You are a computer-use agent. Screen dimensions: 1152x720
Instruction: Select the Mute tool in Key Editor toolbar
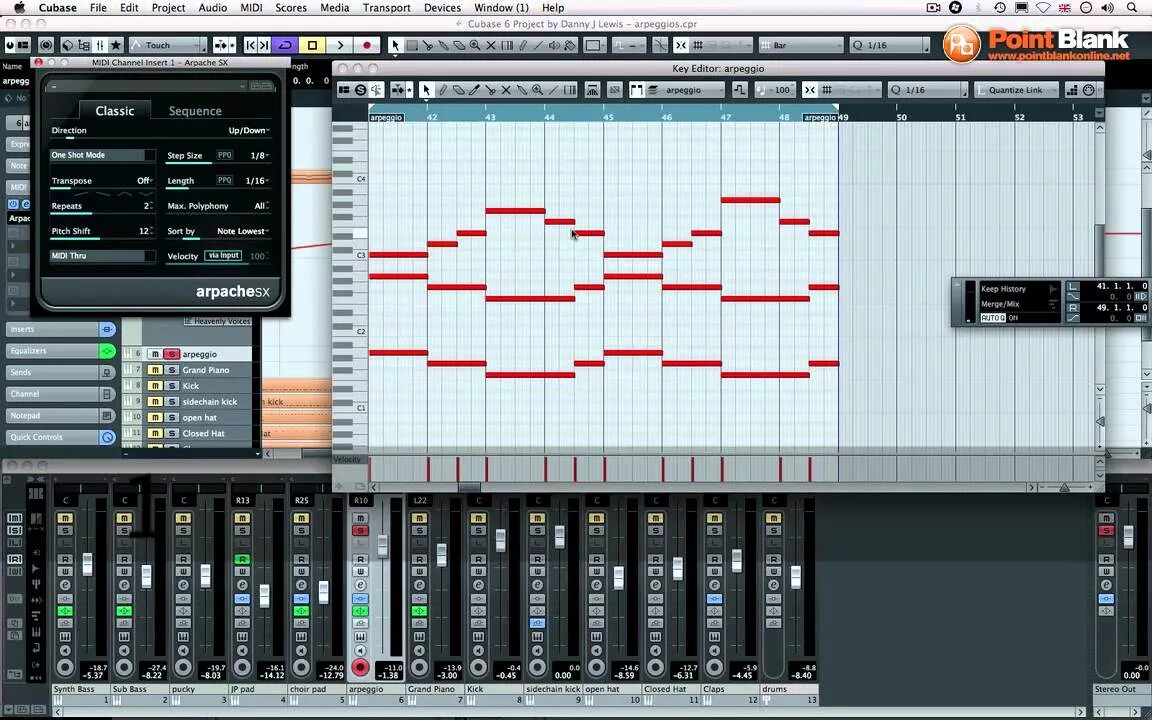(x=506, y=90)
